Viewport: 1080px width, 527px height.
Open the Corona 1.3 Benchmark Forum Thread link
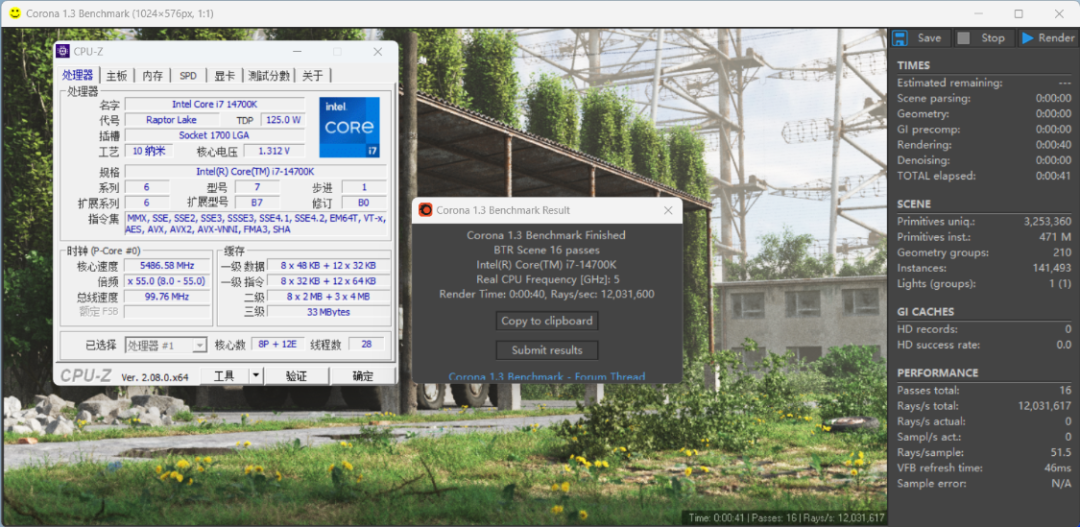point(547,377)
